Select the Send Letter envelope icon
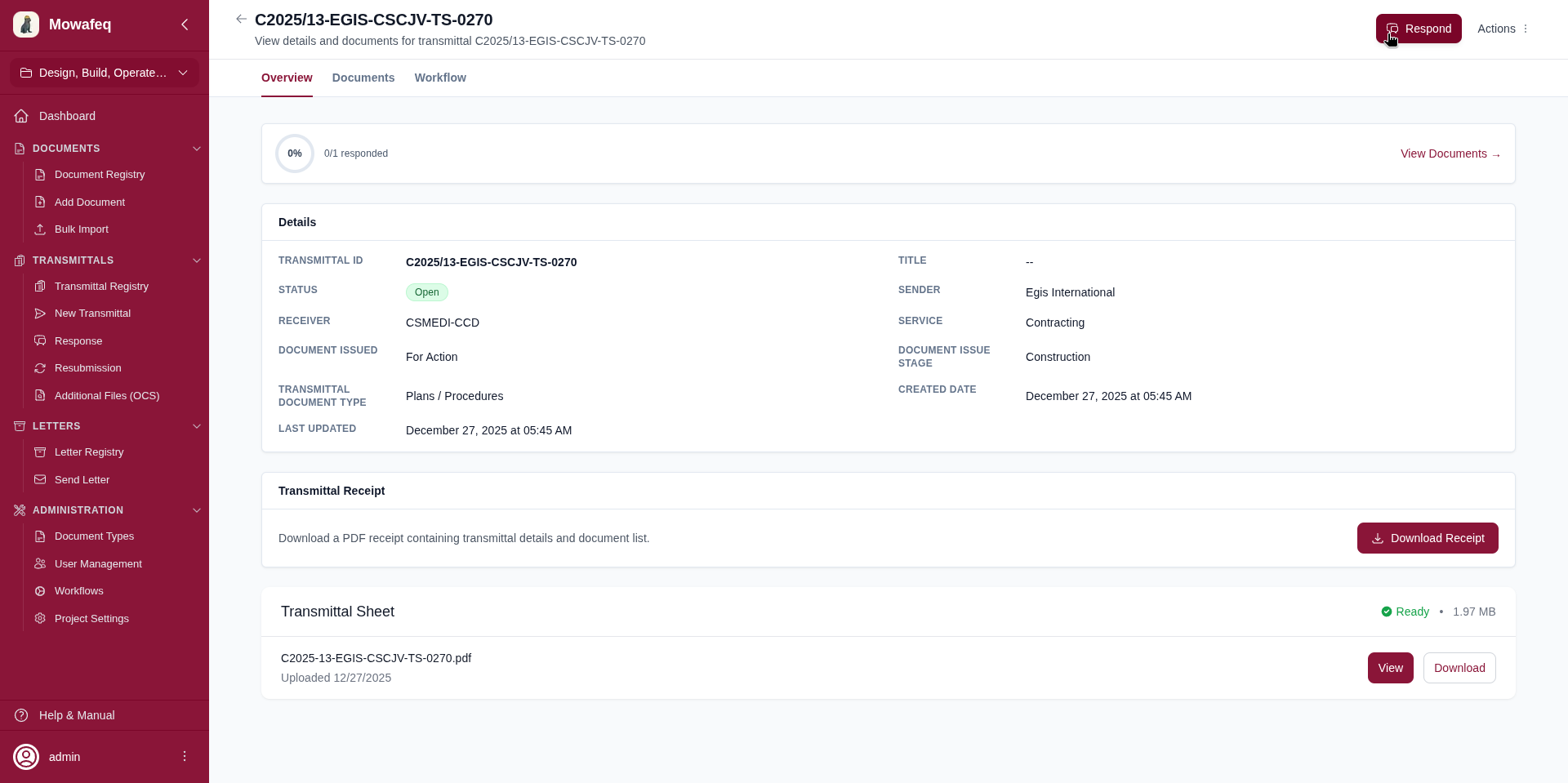The image size is (1568, 783). [x=40, y=479]
